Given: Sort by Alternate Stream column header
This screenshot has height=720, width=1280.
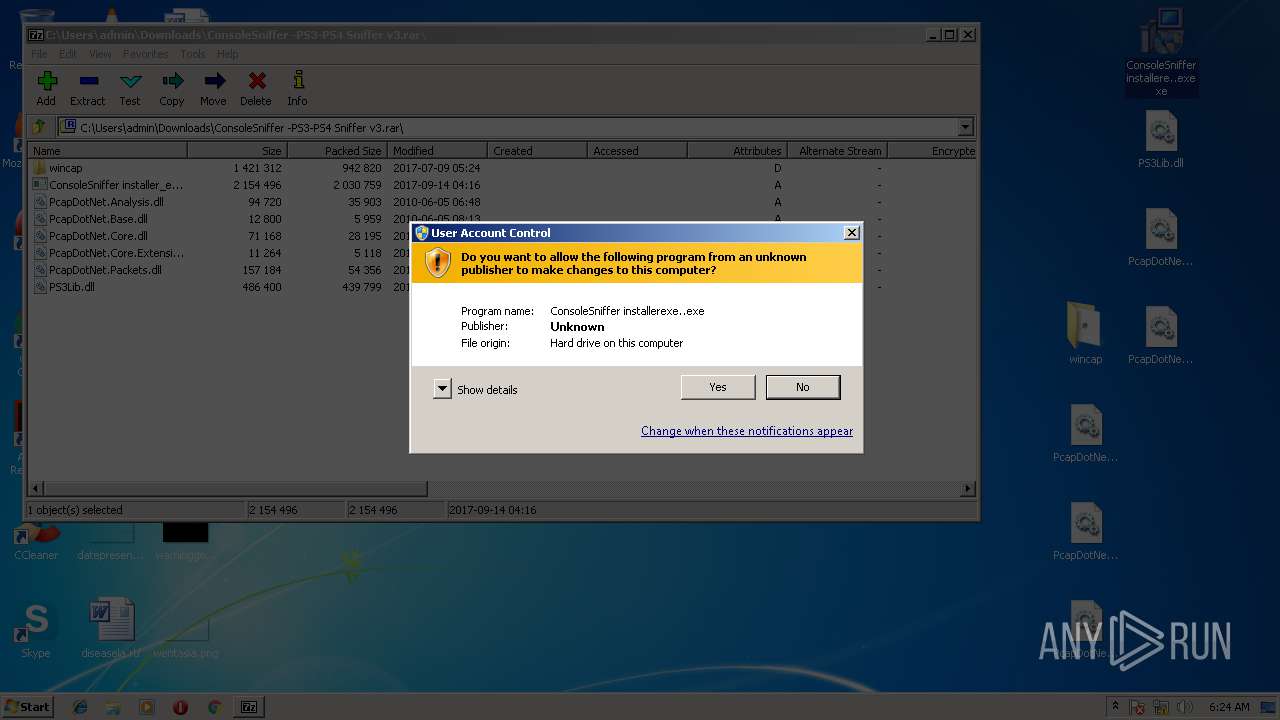Looking at the screenshot, I should coord(837,151).
